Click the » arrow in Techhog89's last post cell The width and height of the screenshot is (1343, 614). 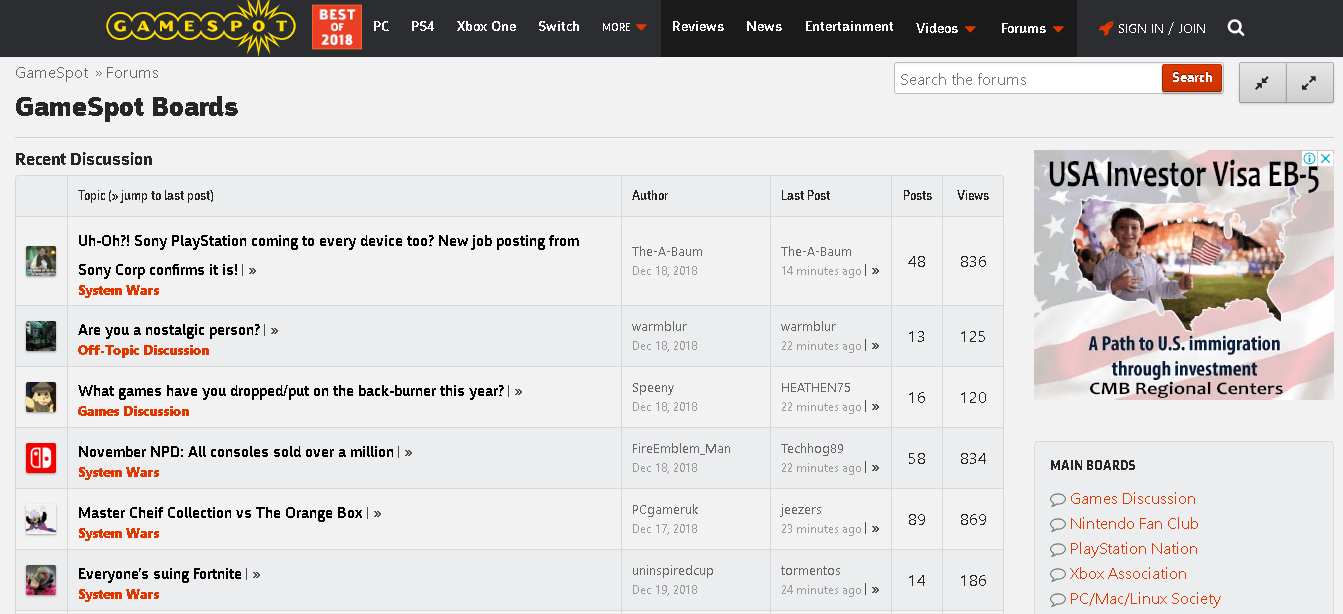coord(876,468)
